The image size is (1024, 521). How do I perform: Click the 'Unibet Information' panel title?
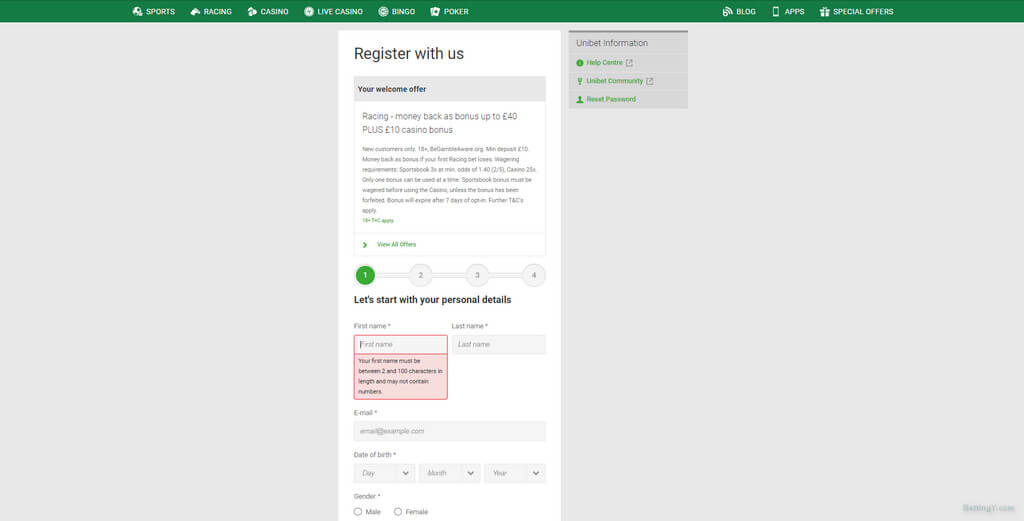pos(612,43)
